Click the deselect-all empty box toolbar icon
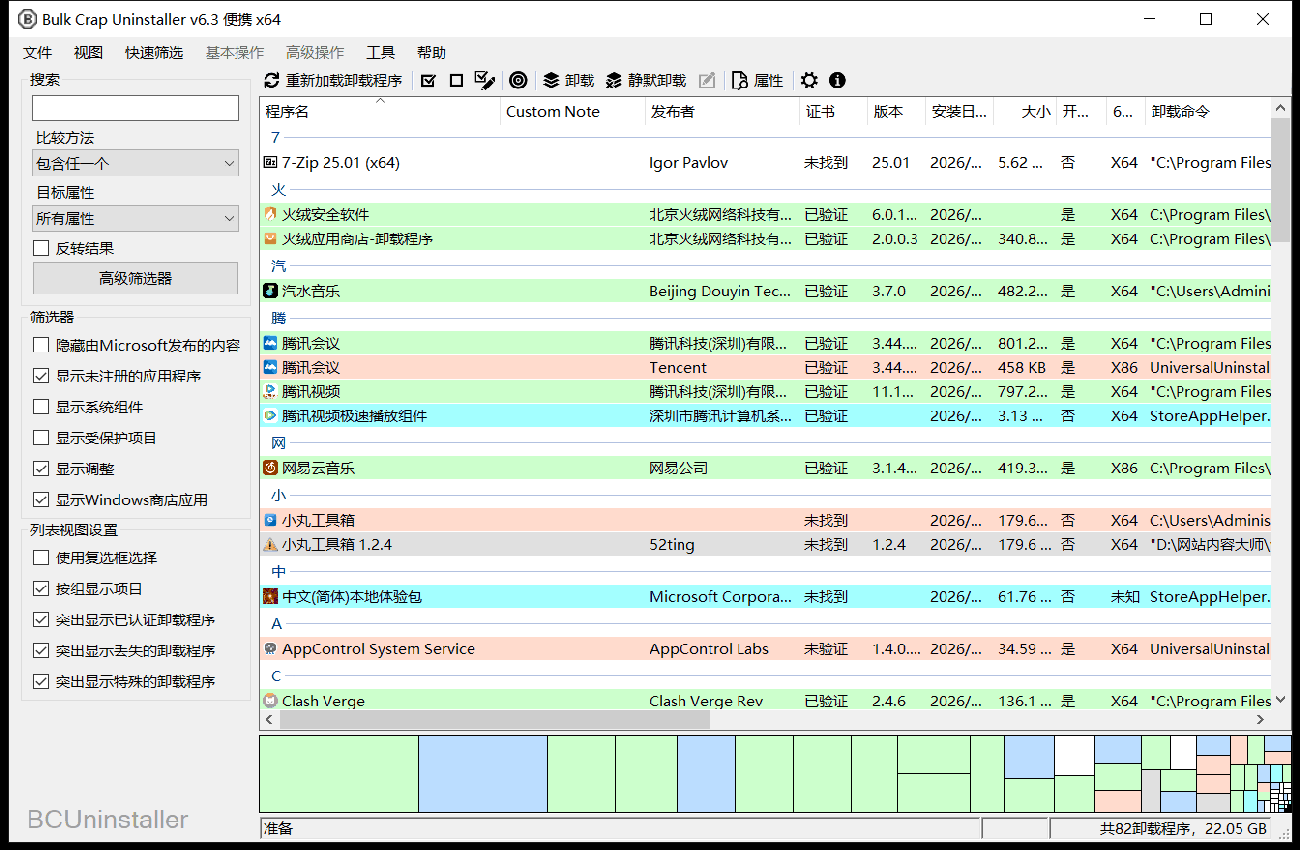Screen dimensions: 1300x850 point(456,81)
